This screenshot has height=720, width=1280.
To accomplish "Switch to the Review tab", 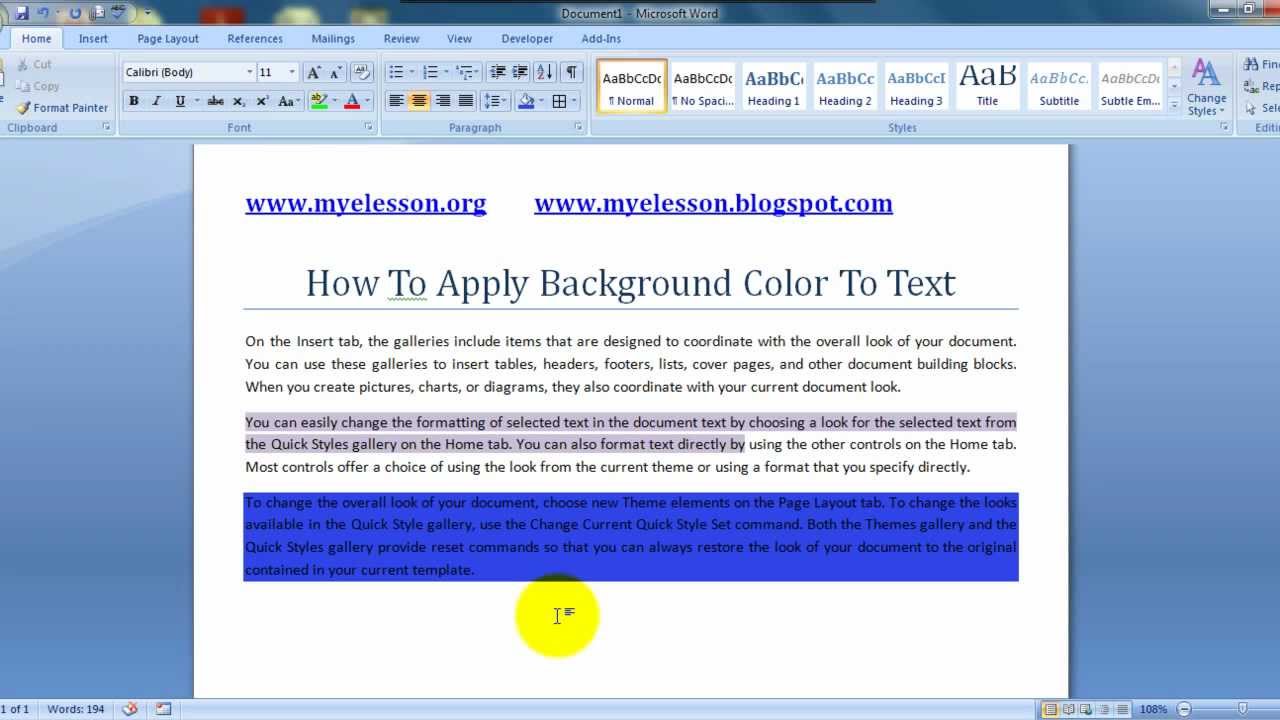I will coord(401,38).
